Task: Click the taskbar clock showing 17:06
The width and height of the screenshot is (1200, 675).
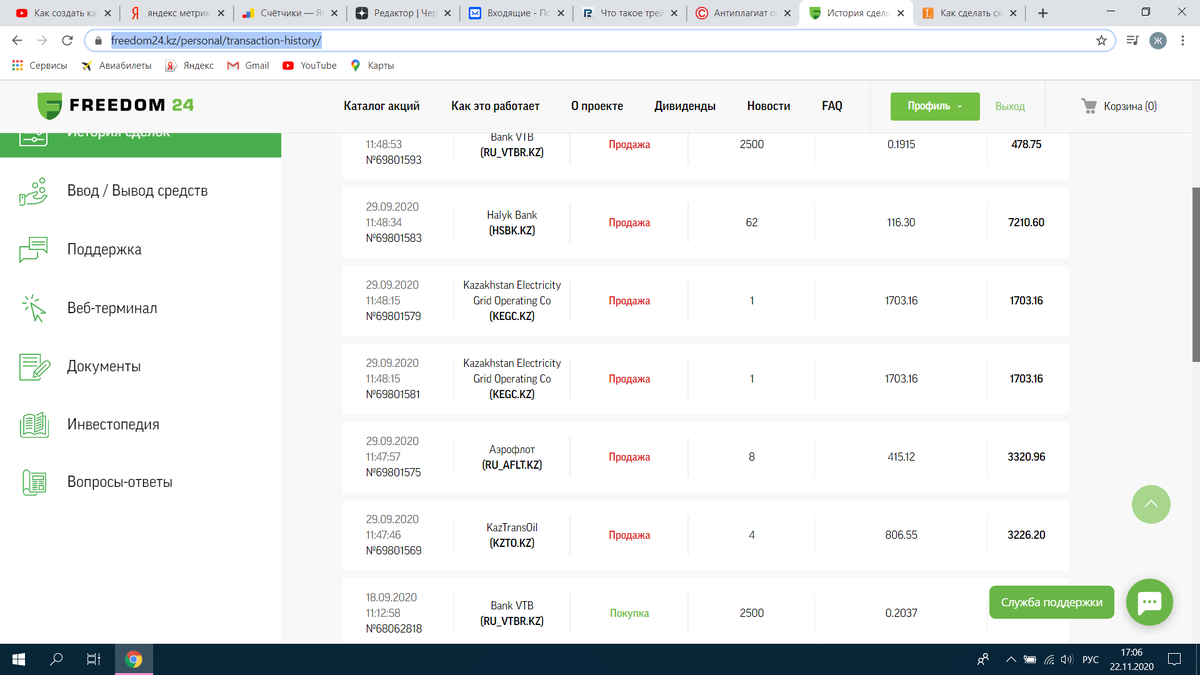Action: [x=1132, y=652]
